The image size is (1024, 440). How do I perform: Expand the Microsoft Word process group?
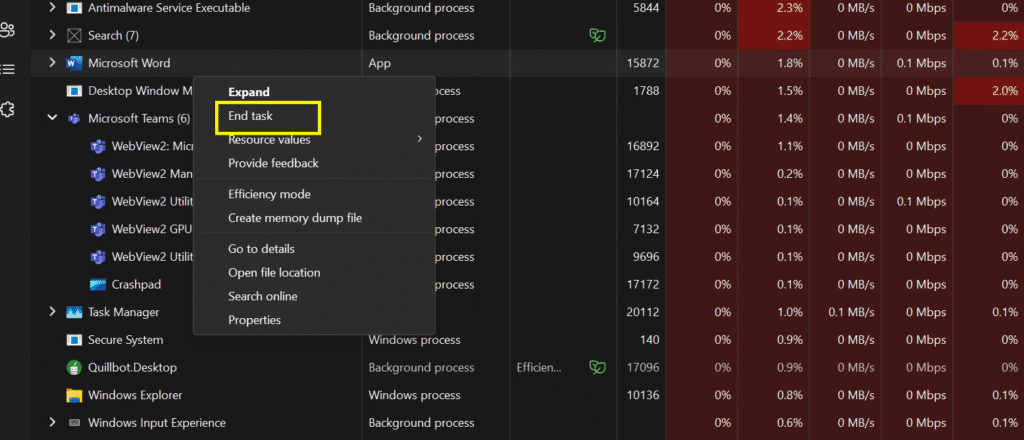point(52,63)
